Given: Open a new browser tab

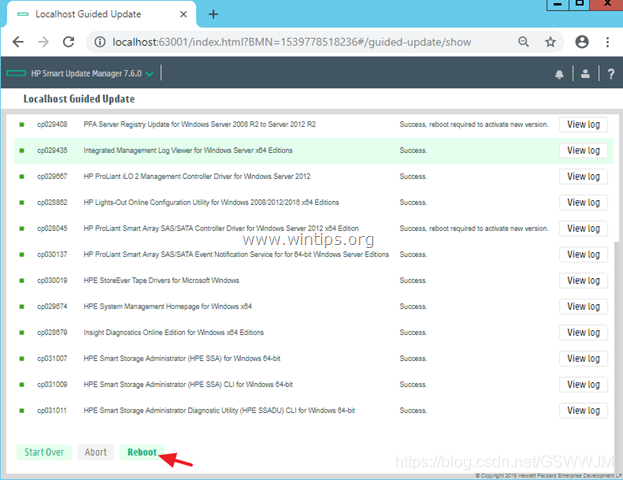Looking at the screenshot, I should click(213, 14).
